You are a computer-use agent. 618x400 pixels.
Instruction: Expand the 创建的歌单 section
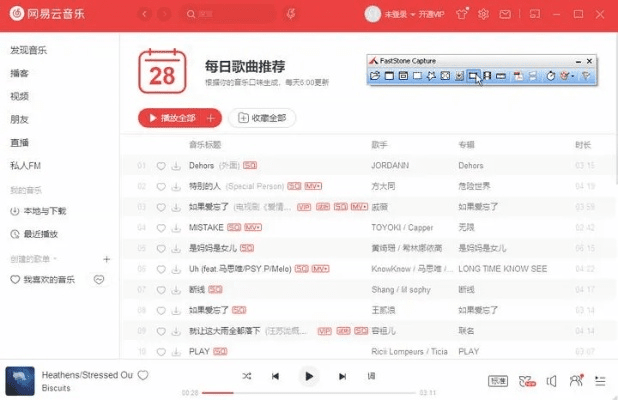106,259
